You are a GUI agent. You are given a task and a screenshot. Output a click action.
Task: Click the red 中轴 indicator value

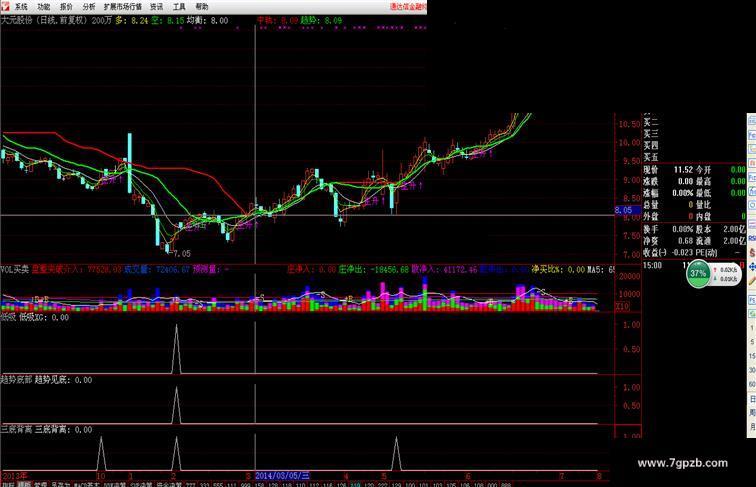[x=277, y=21]
